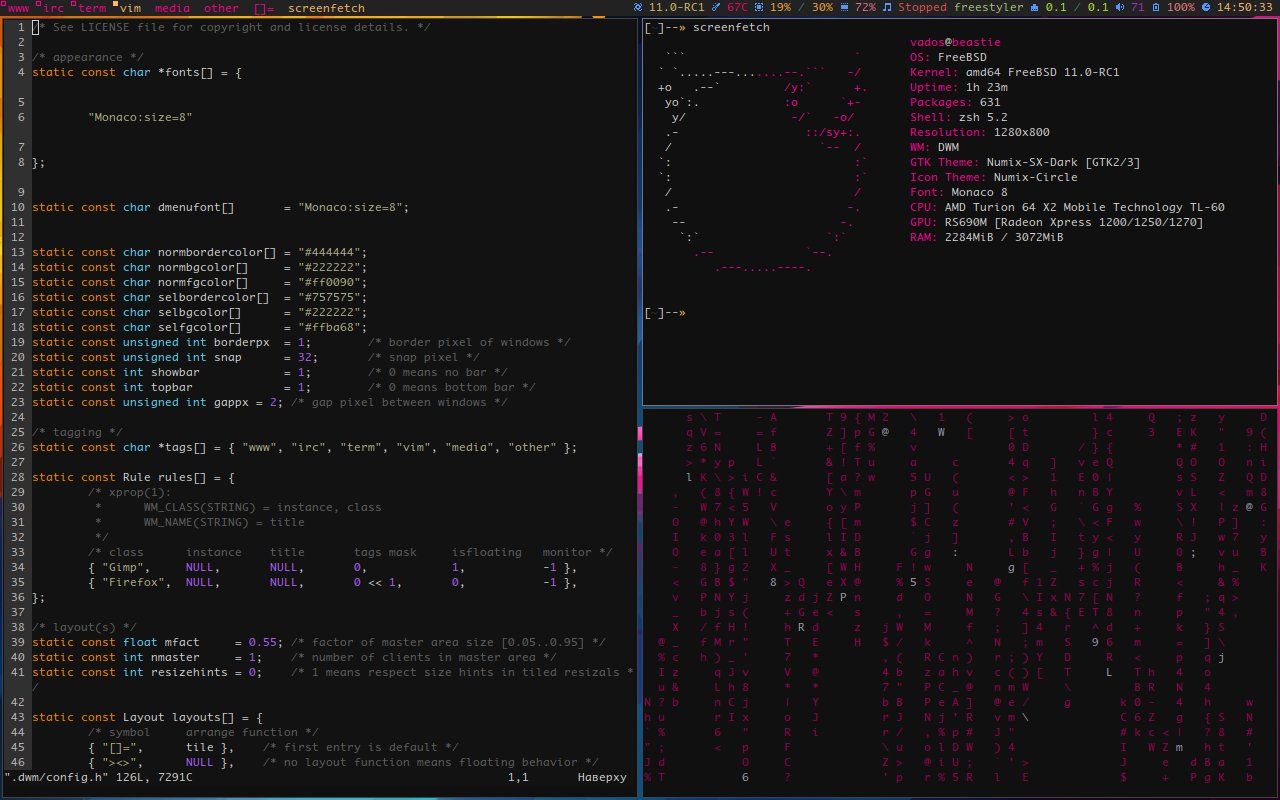Click the vados@beastie hostname line
Viewport: 1280px width, 800px height.
[x=955, y=42]
